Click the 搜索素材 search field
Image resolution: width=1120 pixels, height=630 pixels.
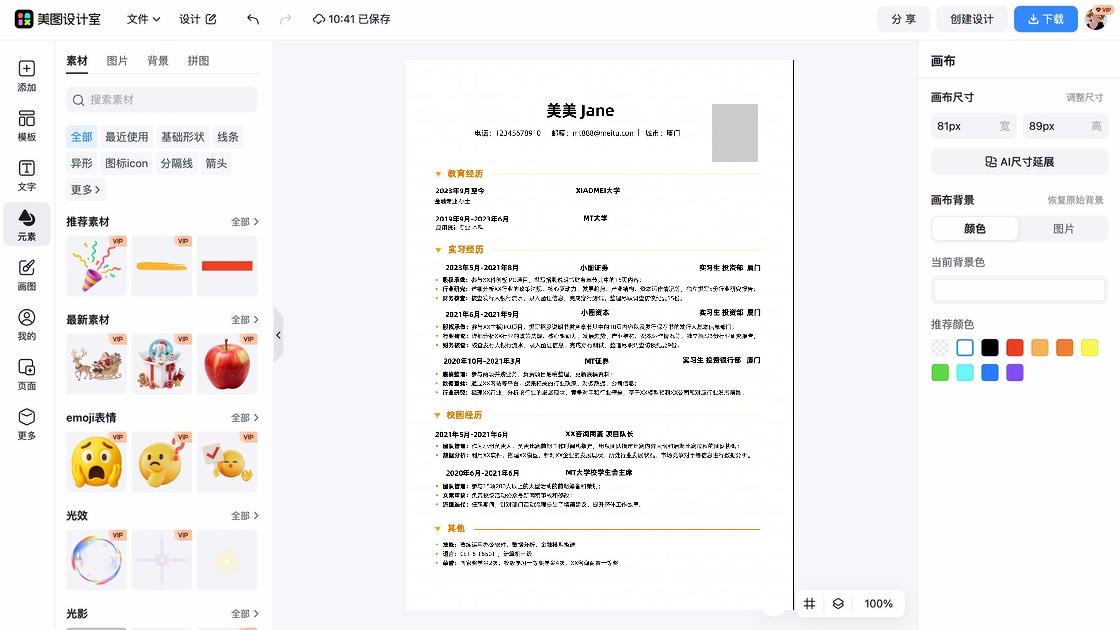(x=162, y=100)
